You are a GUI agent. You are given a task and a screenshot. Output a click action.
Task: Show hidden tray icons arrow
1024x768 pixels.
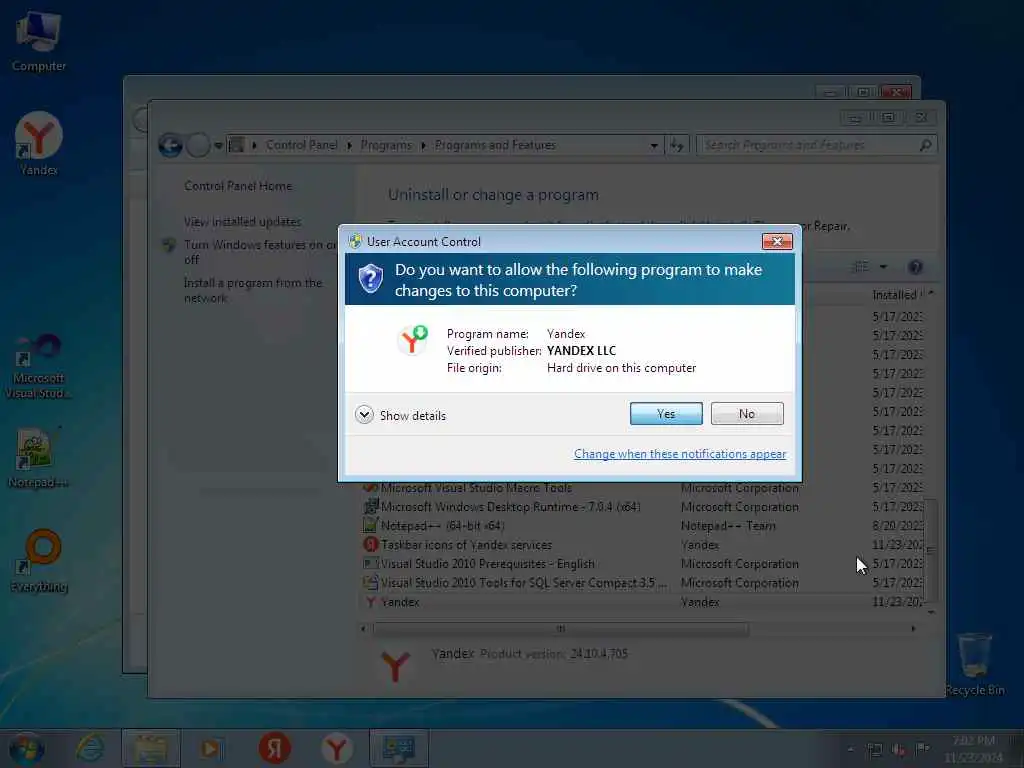[850, 750]
